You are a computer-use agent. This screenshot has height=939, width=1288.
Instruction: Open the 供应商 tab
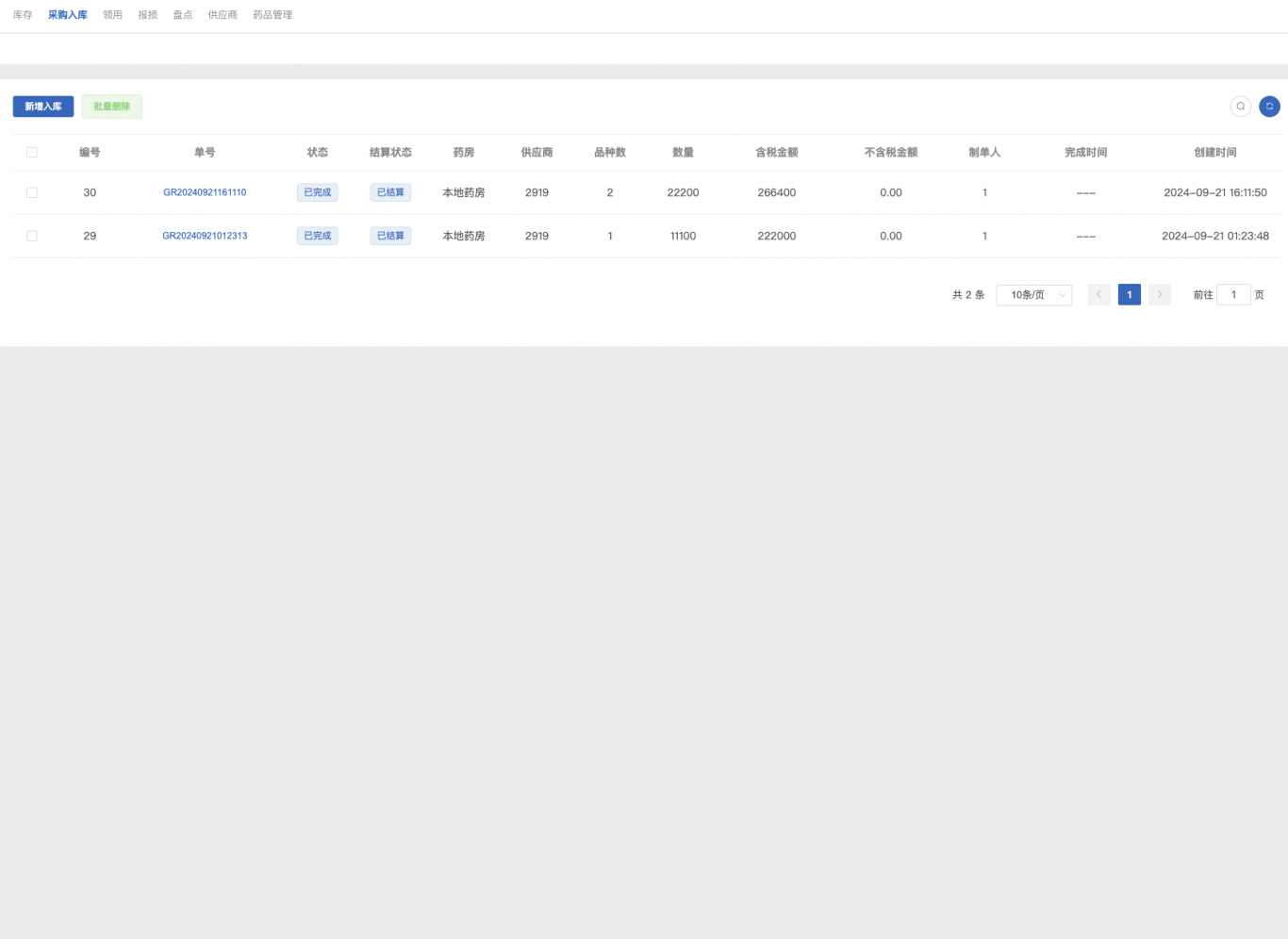point(223,15)
